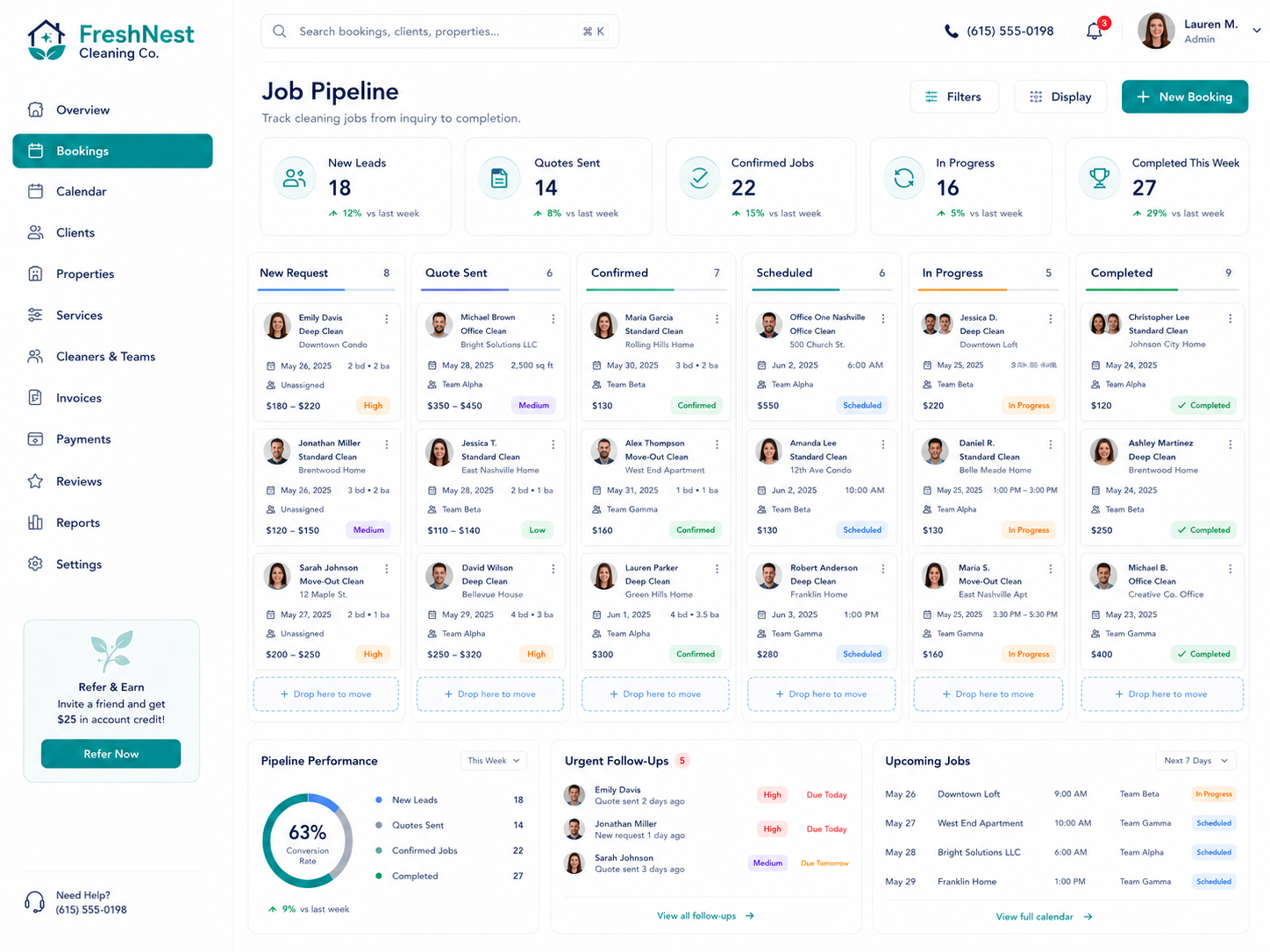Image resolution: width=1270 pixels, height=952 pixels.
Task: Click Confirmed badge on Lauren Parker card
Action: click(696, 655)
